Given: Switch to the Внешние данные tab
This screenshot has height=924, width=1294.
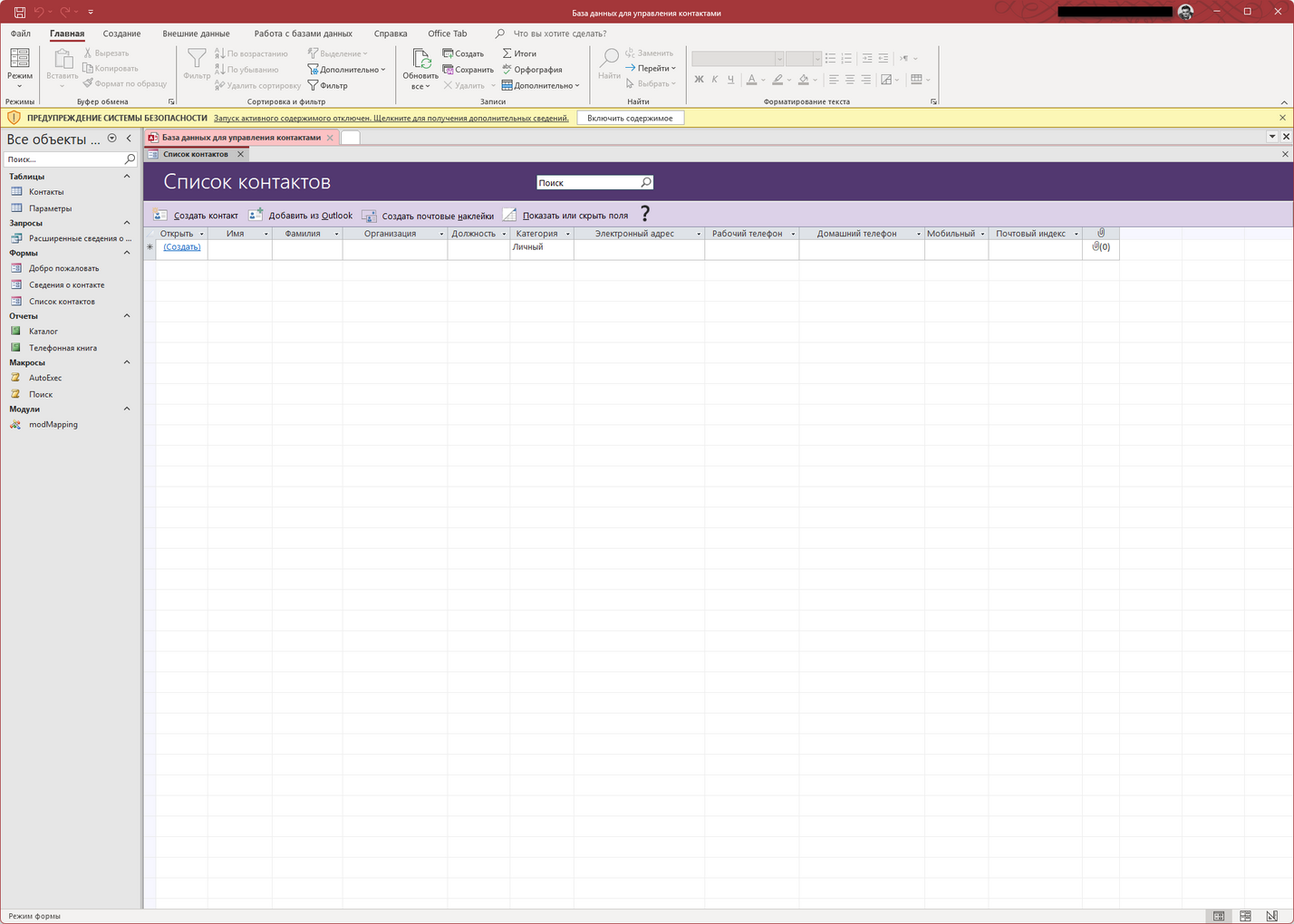Looking at the screenshot, I should (x=196, y=34).
